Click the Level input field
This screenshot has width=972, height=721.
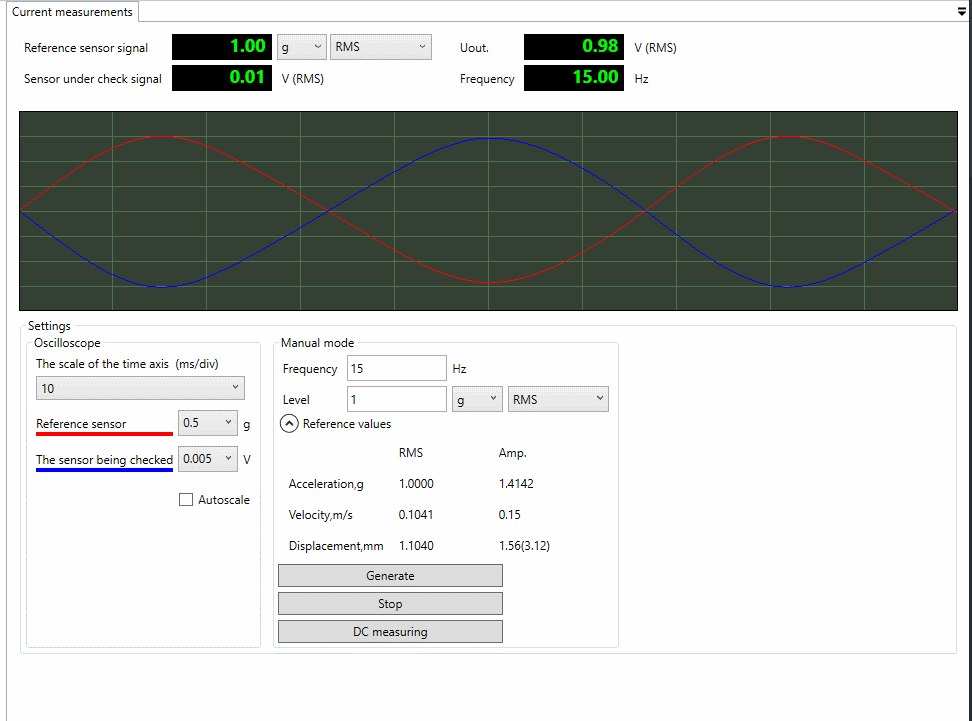tap(396, 399)
